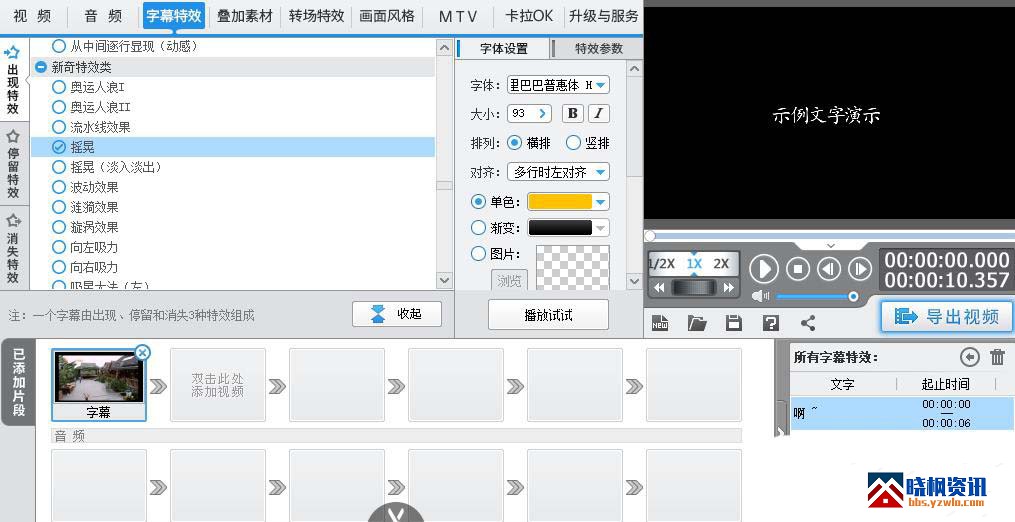Step to the next frame
Viewport: 1015px width, 522px height.
point(860,268)
